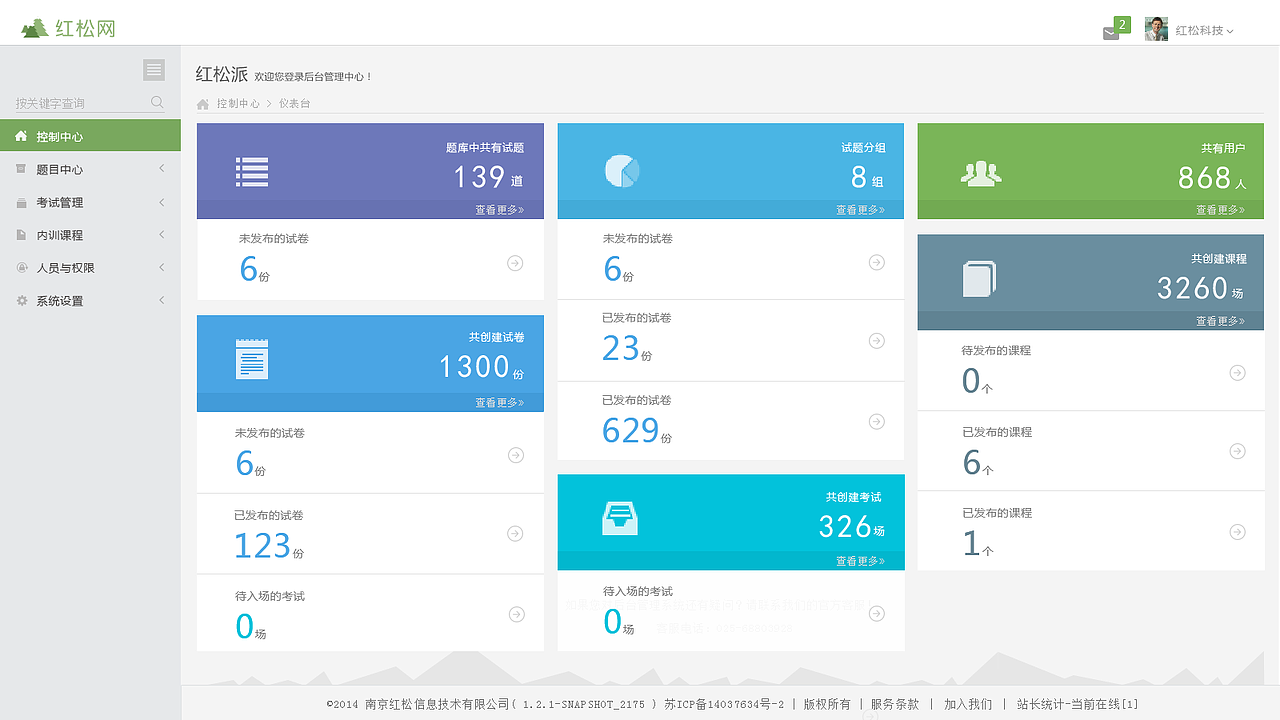Expand the 内训课程 chevron arrow

(162, 234)
